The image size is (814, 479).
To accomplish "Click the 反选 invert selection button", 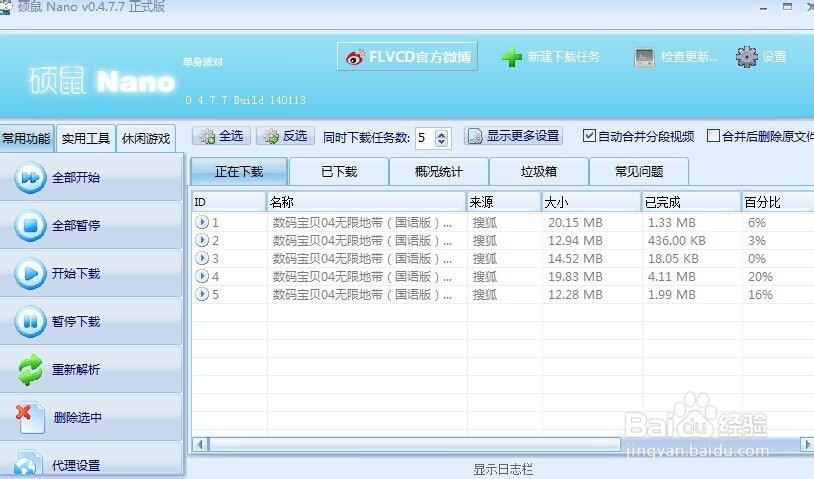I will click(x=286, y=136).
